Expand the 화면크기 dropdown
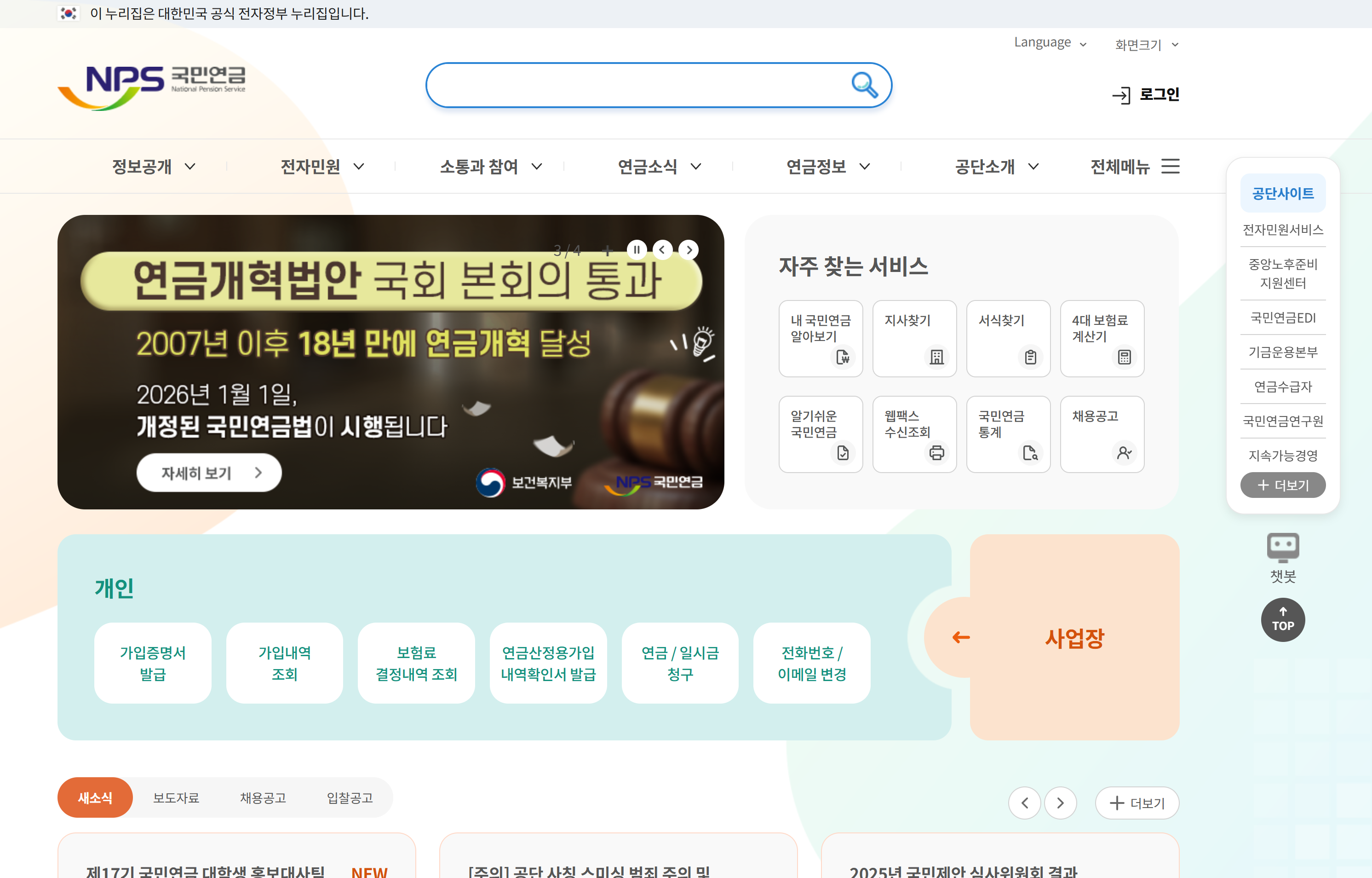Screen dimensions: 1372x878 pyautogui.click(x=1146, y=45)
